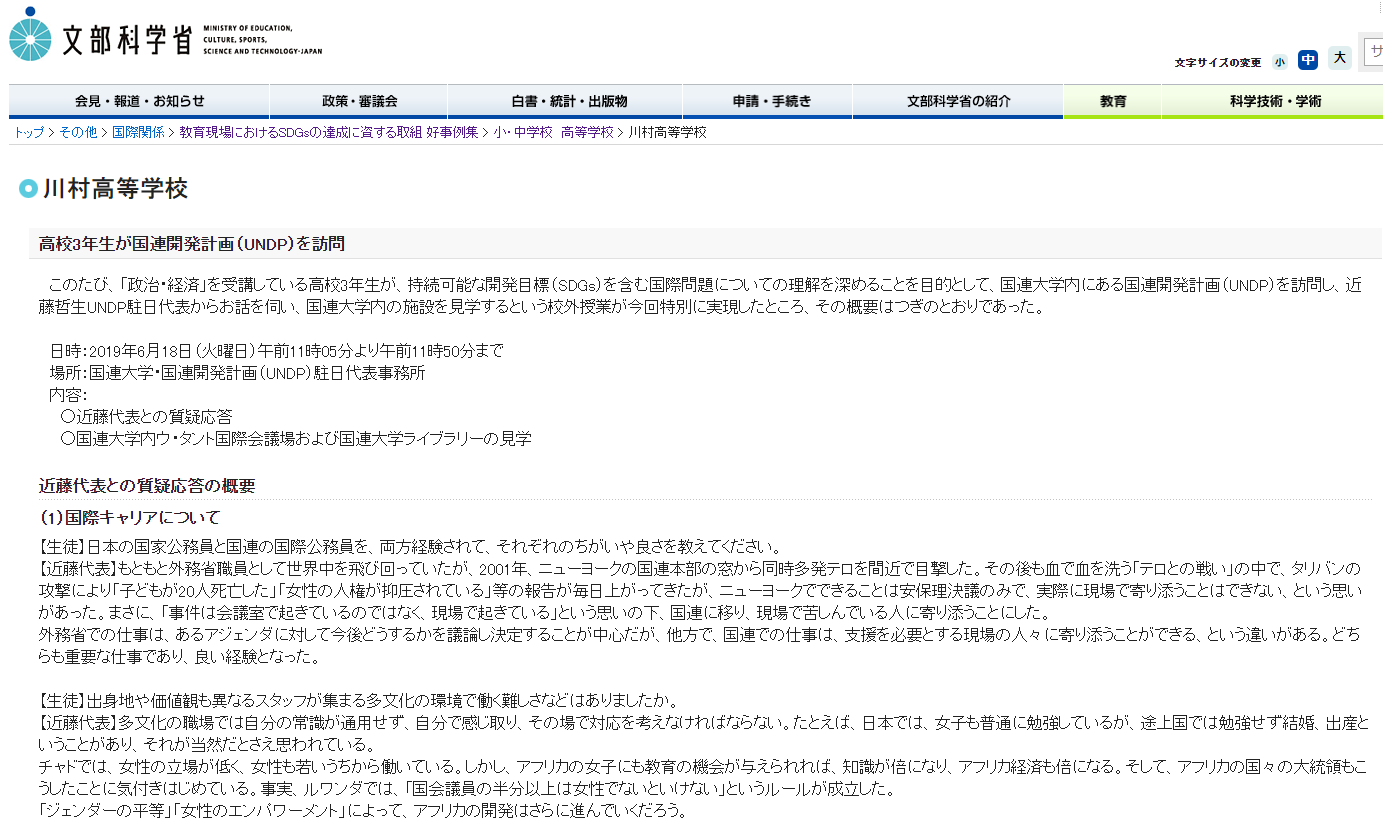The height and width of the screenshot is (830, 1383).
Task: Navigate to 小・中学校 breadcrumb link
Action: pyautogui.click(x=522, y=132)
